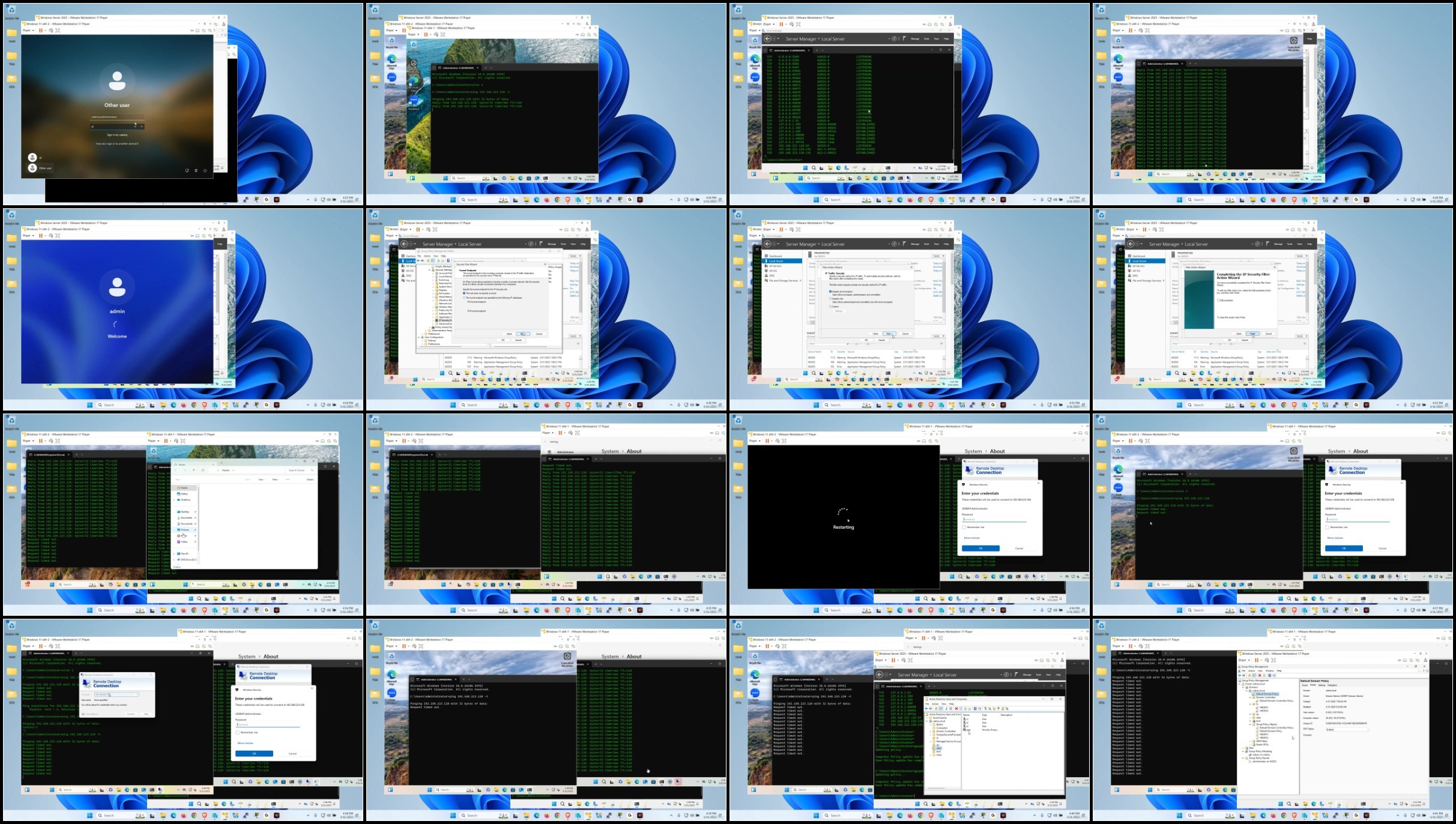Open Action menu of Group Policy Management Editor
1456x824 pixels.
[x=427, y=256]
